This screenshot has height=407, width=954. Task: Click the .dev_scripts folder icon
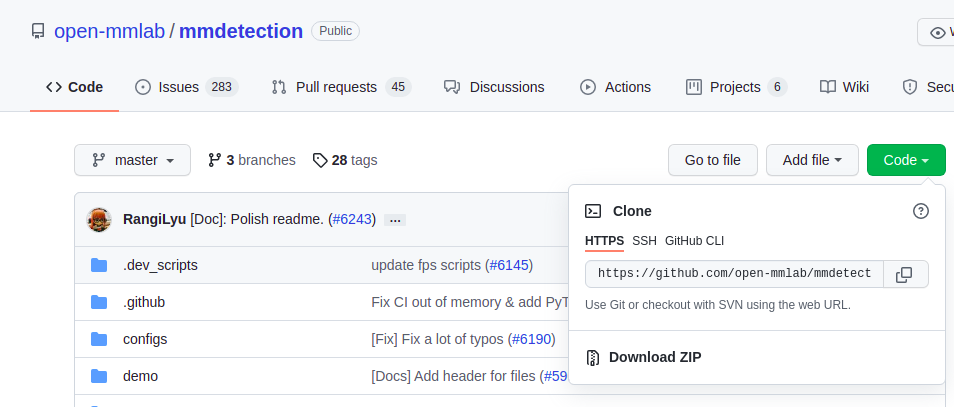coord(99,265)
